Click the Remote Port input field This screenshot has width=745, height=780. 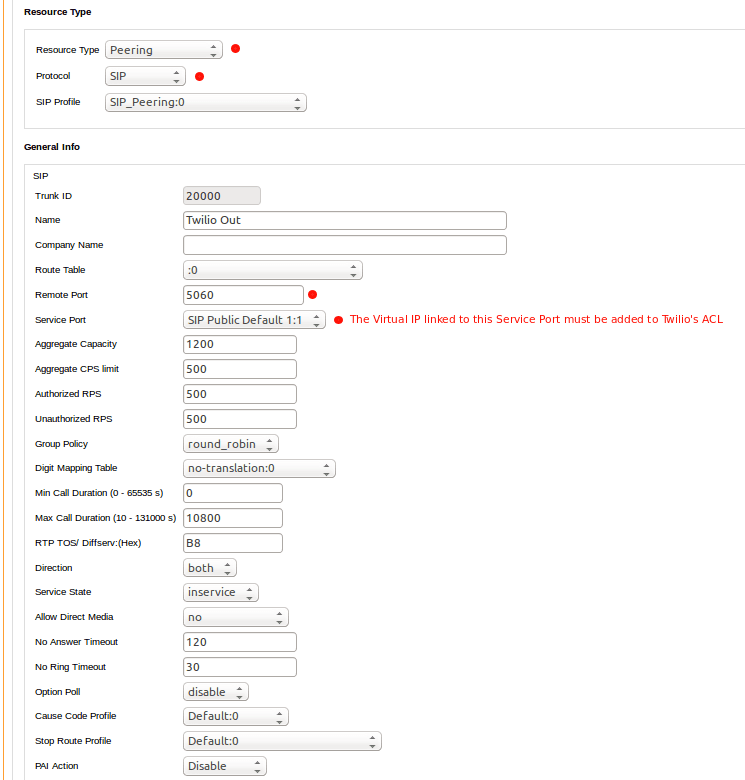tap(243, 295)
